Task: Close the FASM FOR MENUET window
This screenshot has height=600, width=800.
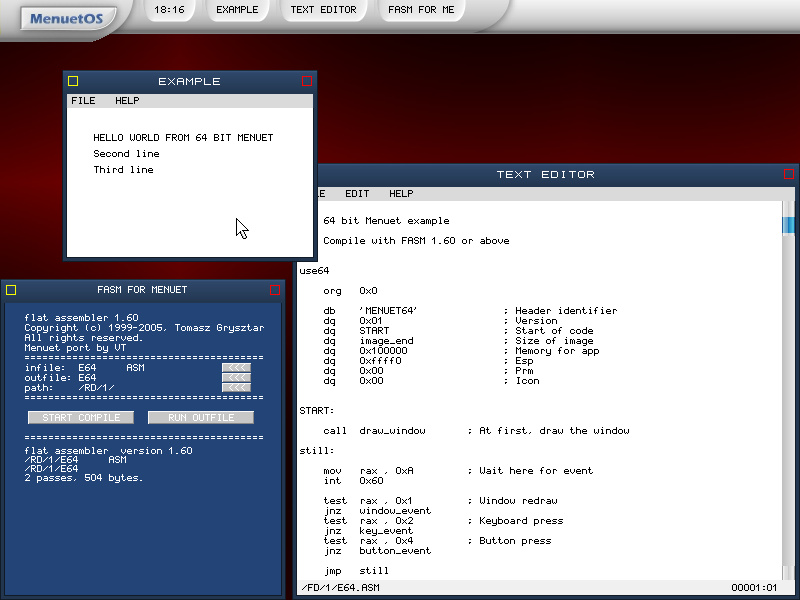Action: 275,290
